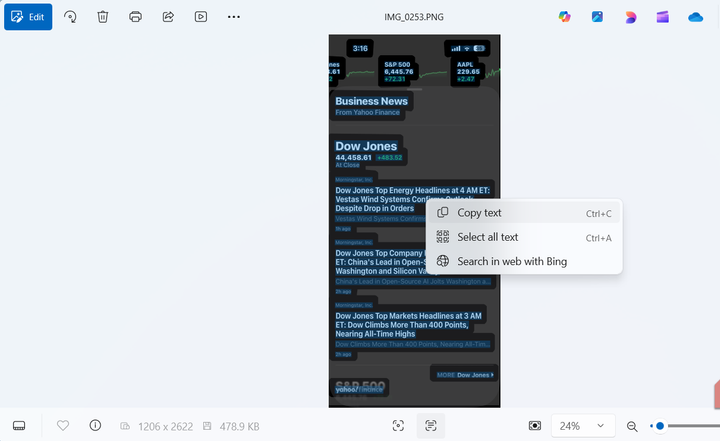Viewport: 720px width, 441px height.
Task: Choose Select all text in the context menu
Action: pos(524,237)
